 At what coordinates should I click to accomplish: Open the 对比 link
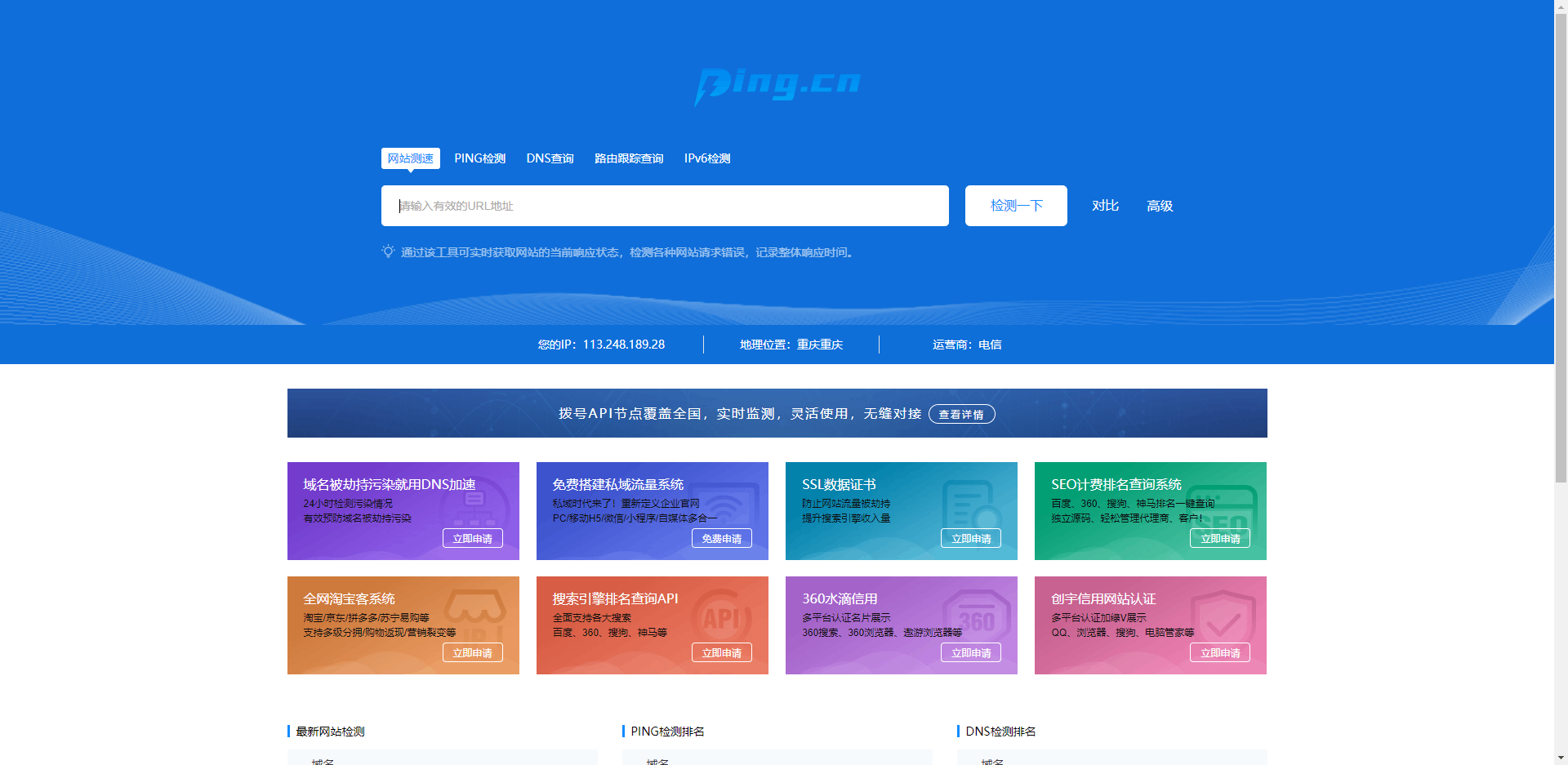pos(1105,206)
